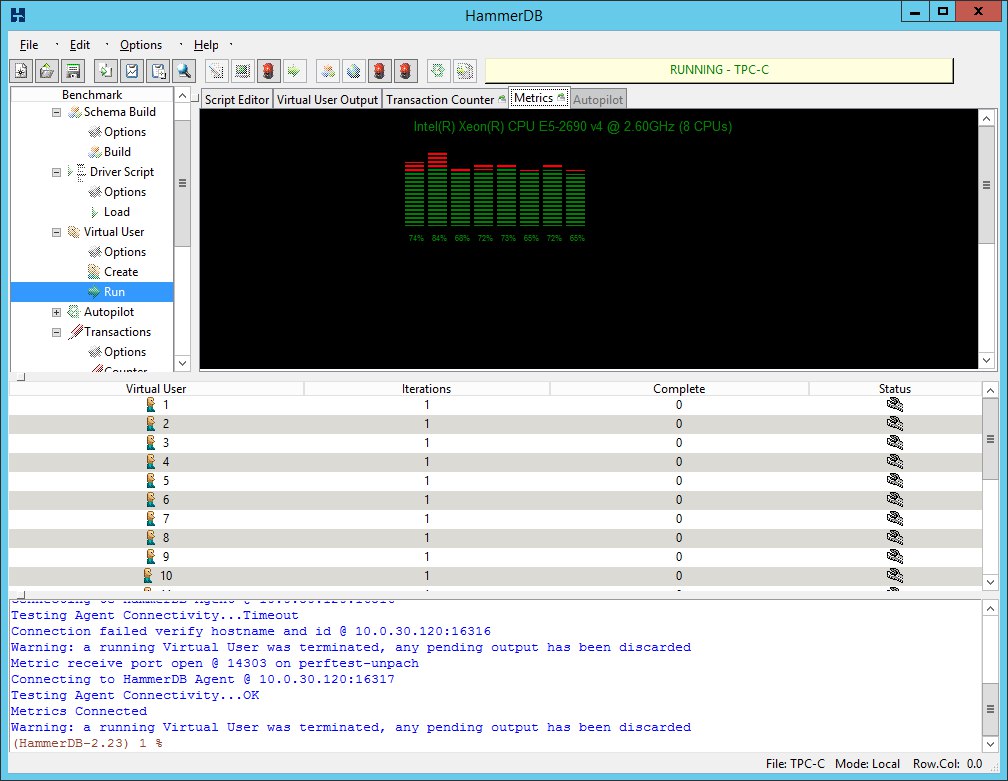Click the Benchmark tree header
This screenshot has width=1008, height=781.
(x=92, y=94)
